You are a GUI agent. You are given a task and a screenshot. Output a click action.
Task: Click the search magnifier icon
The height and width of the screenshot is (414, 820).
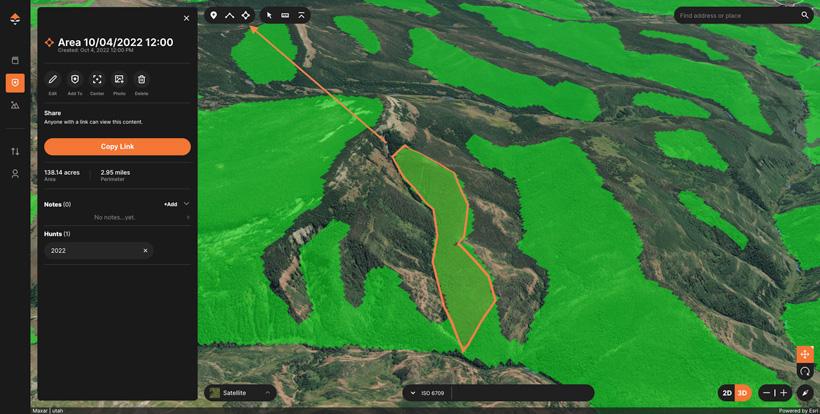(x=805, y=15)
